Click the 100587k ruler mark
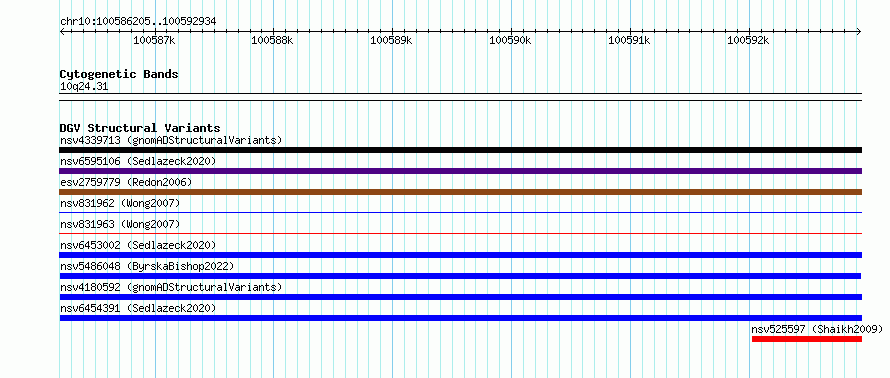This screenshot has width=890, height=378. coord(154,40)
